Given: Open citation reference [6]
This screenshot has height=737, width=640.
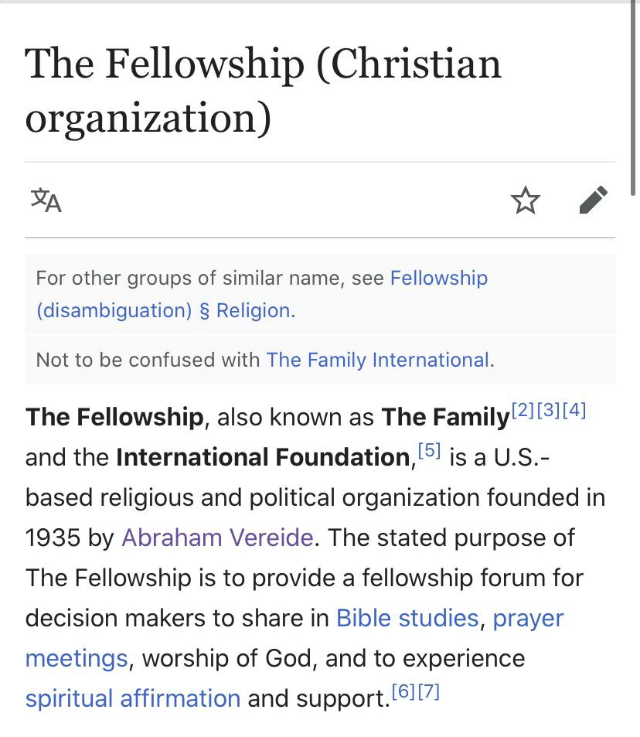Looking at the screenshot, I should (404, 691).
